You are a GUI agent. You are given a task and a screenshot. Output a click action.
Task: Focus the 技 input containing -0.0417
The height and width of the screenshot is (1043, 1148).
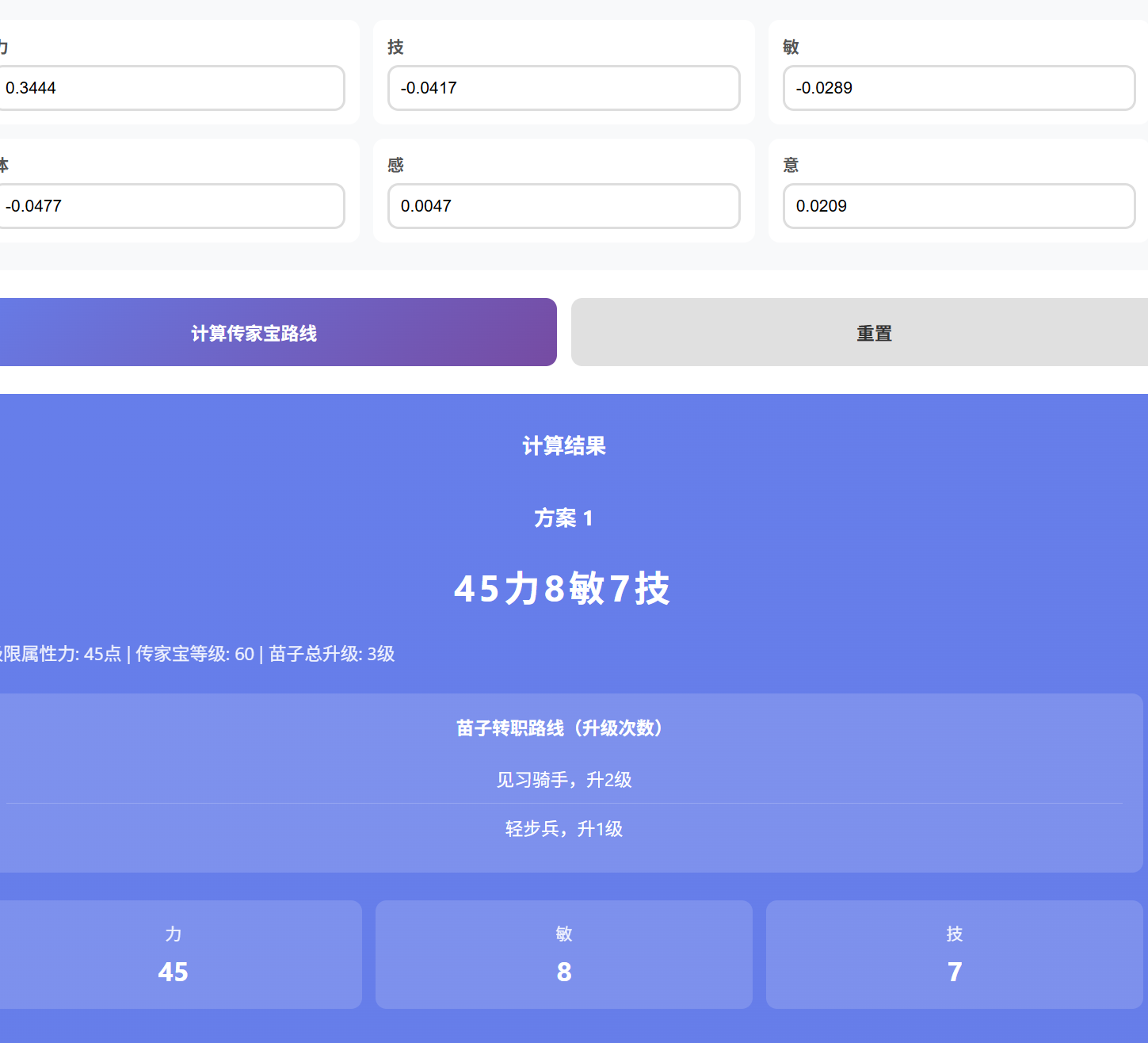pyautogui.click(x=563, y=88)
